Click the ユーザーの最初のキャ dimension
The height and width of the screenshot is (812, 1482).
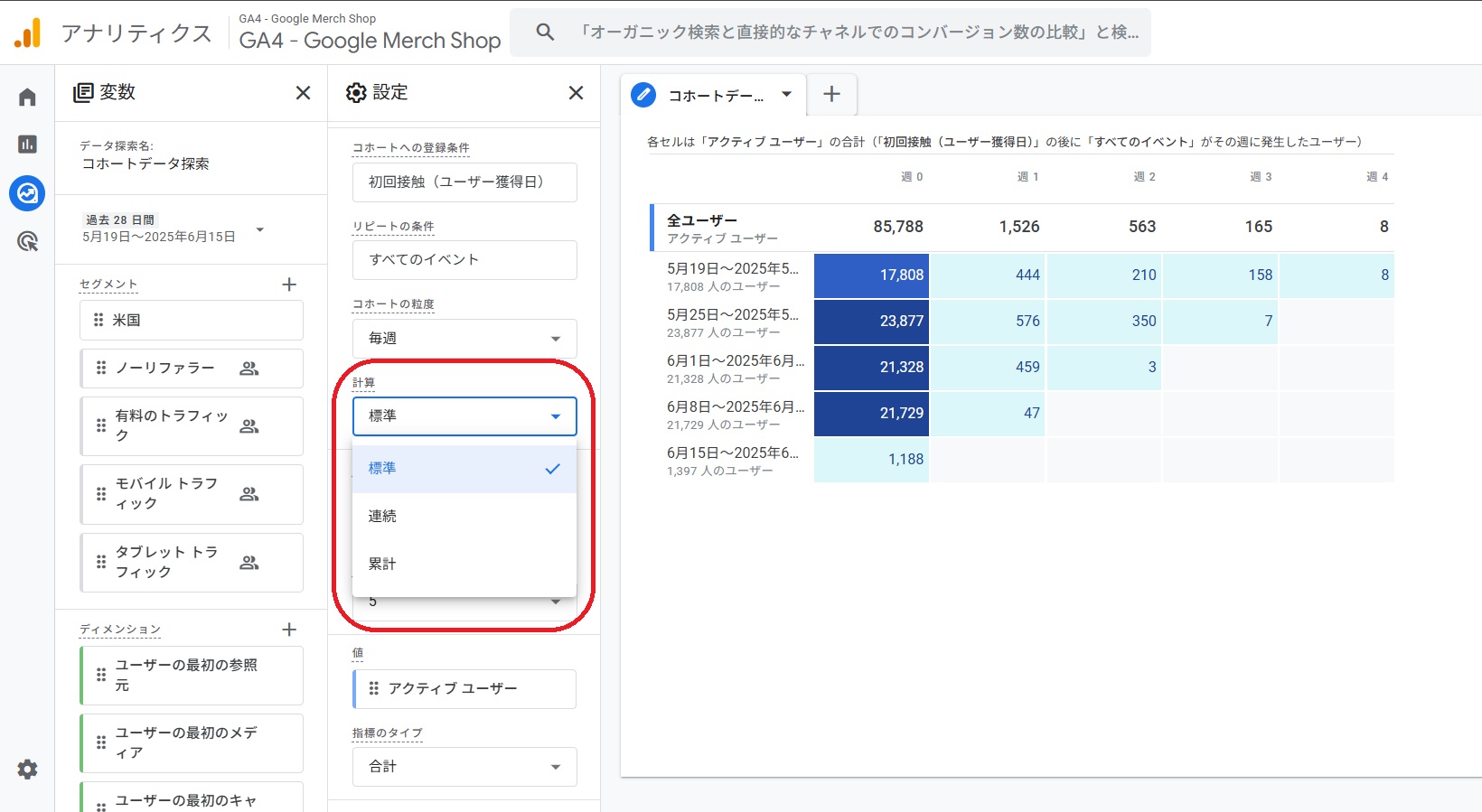point(192,797)
